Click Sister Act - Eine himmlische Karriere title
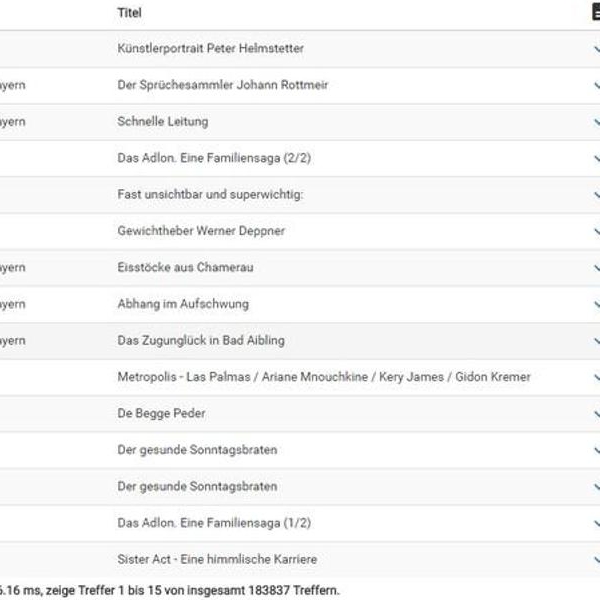The image size is (600, 600). [217, 559]
